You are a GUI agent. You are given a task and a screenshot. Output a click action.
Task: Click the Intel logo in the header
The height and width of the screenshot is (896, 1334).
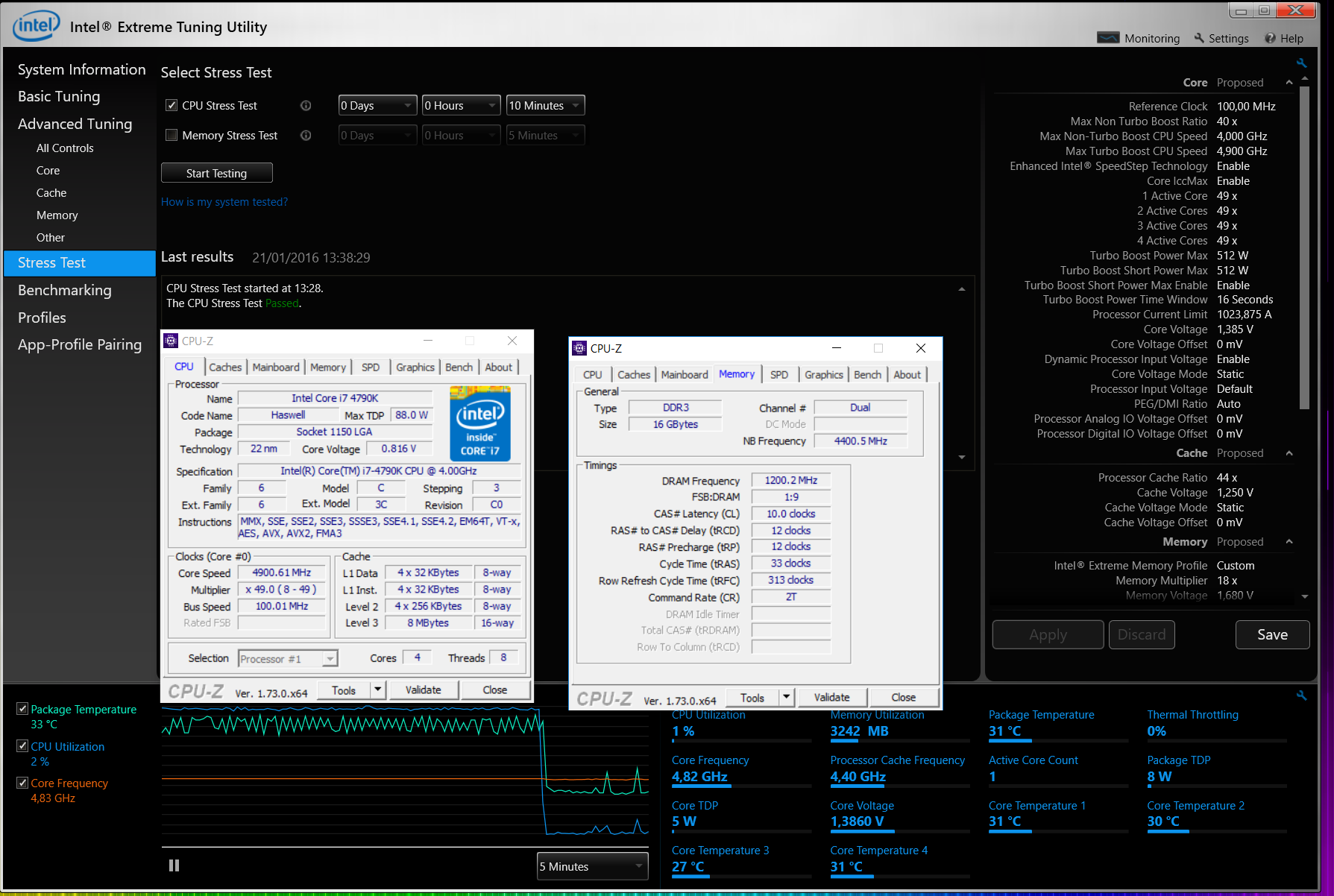[x=36, y=25]
